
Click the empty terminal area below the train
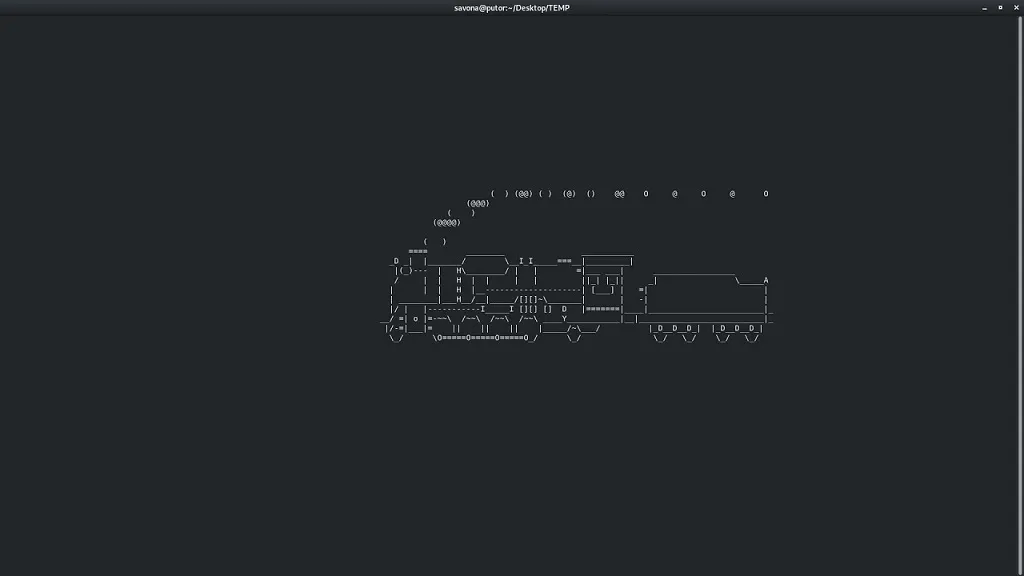(x=512, y=460)
